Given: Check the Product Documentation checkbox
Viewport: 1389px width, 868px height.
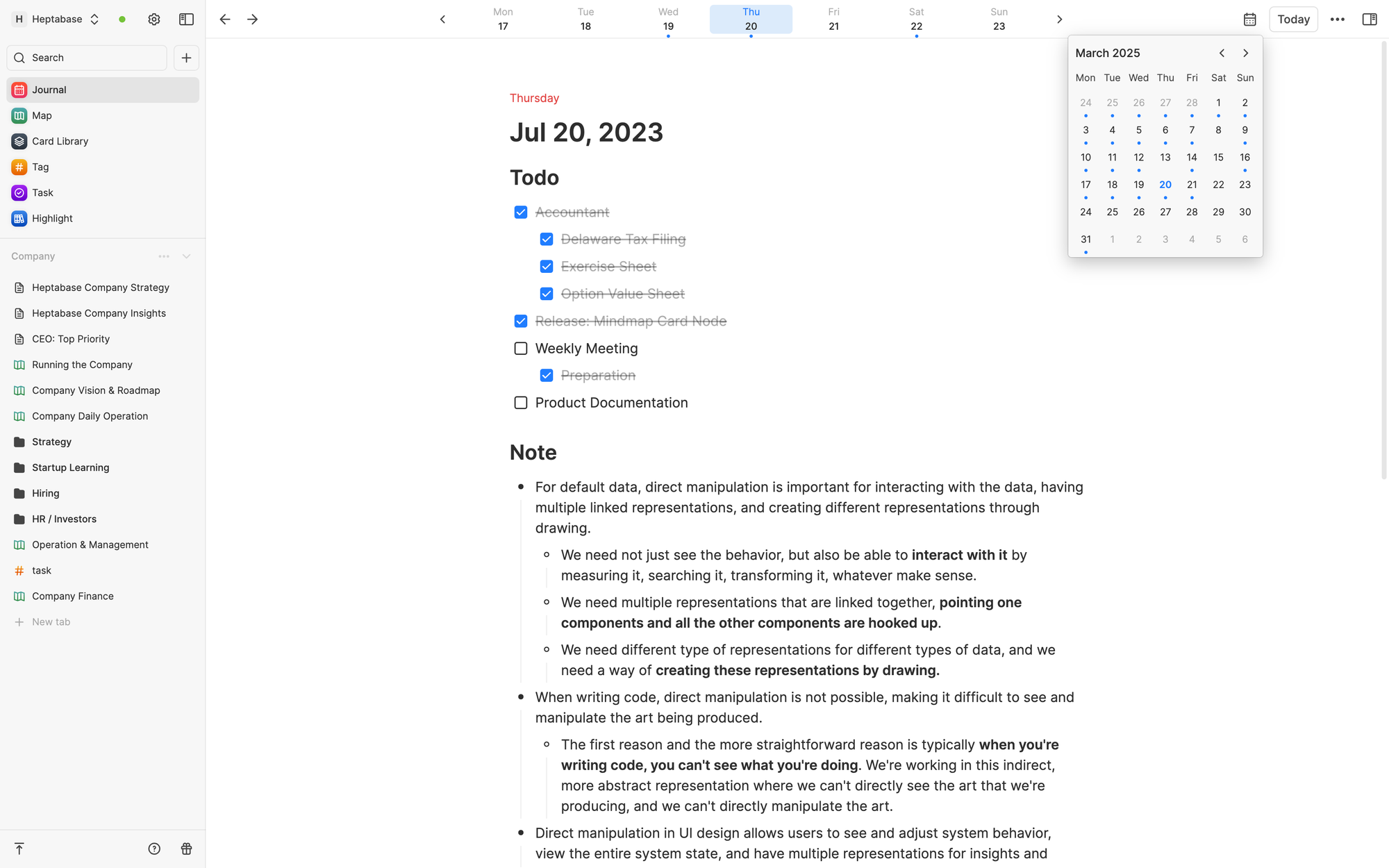Looking at the screenshot, I should pos(521,403).
